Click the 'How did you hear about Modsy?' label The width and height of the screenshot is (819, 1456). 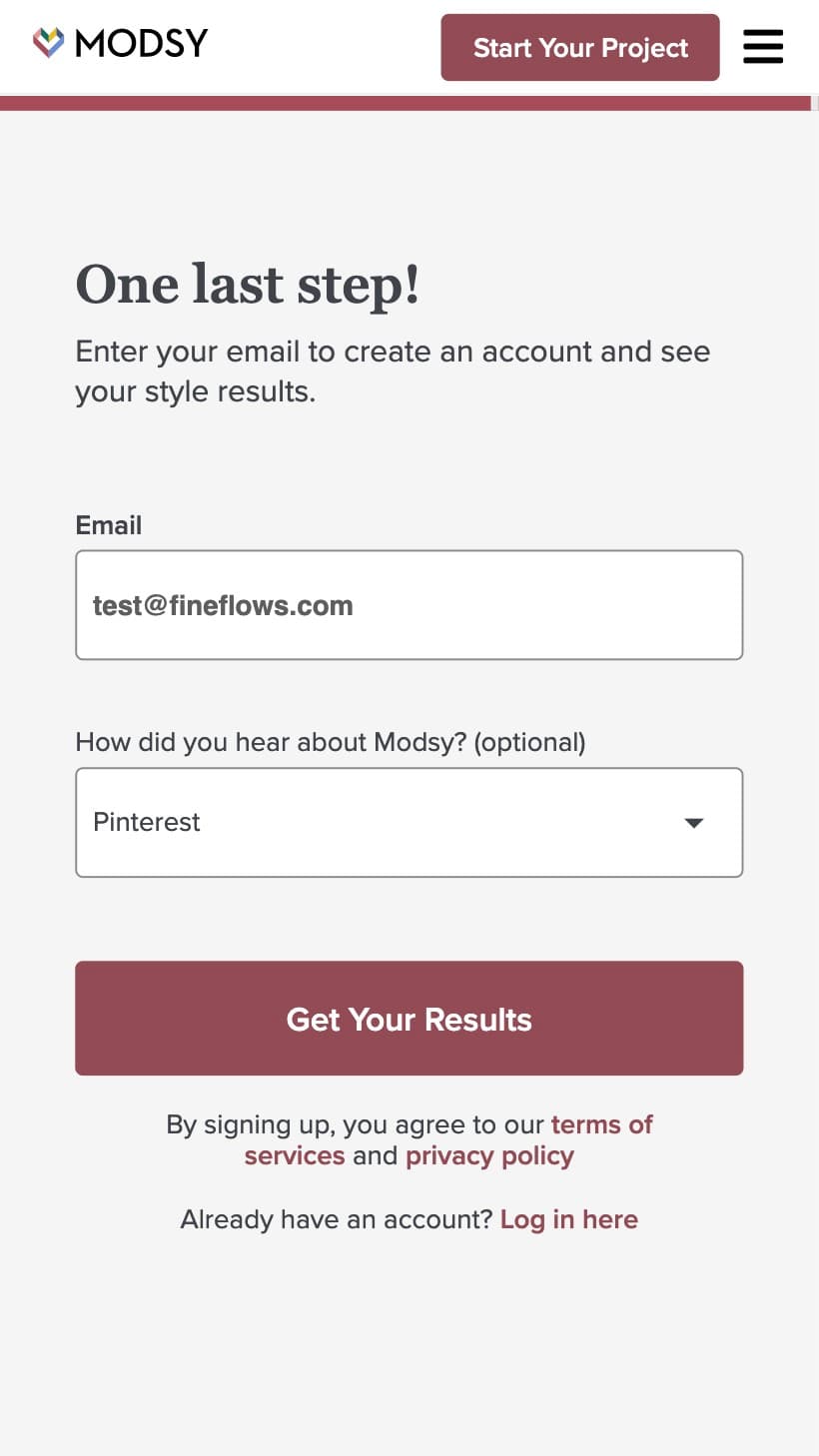331,742
